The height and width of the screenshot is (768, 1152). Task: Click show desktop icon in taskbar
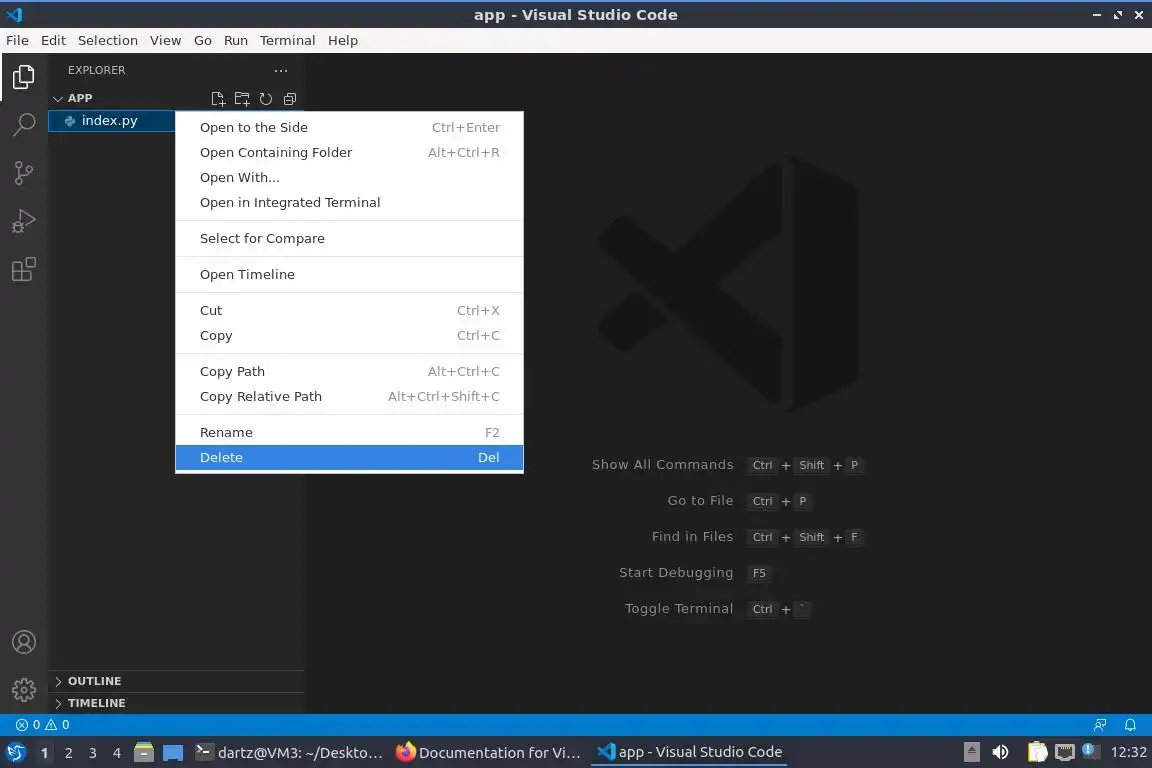[173, 753]
